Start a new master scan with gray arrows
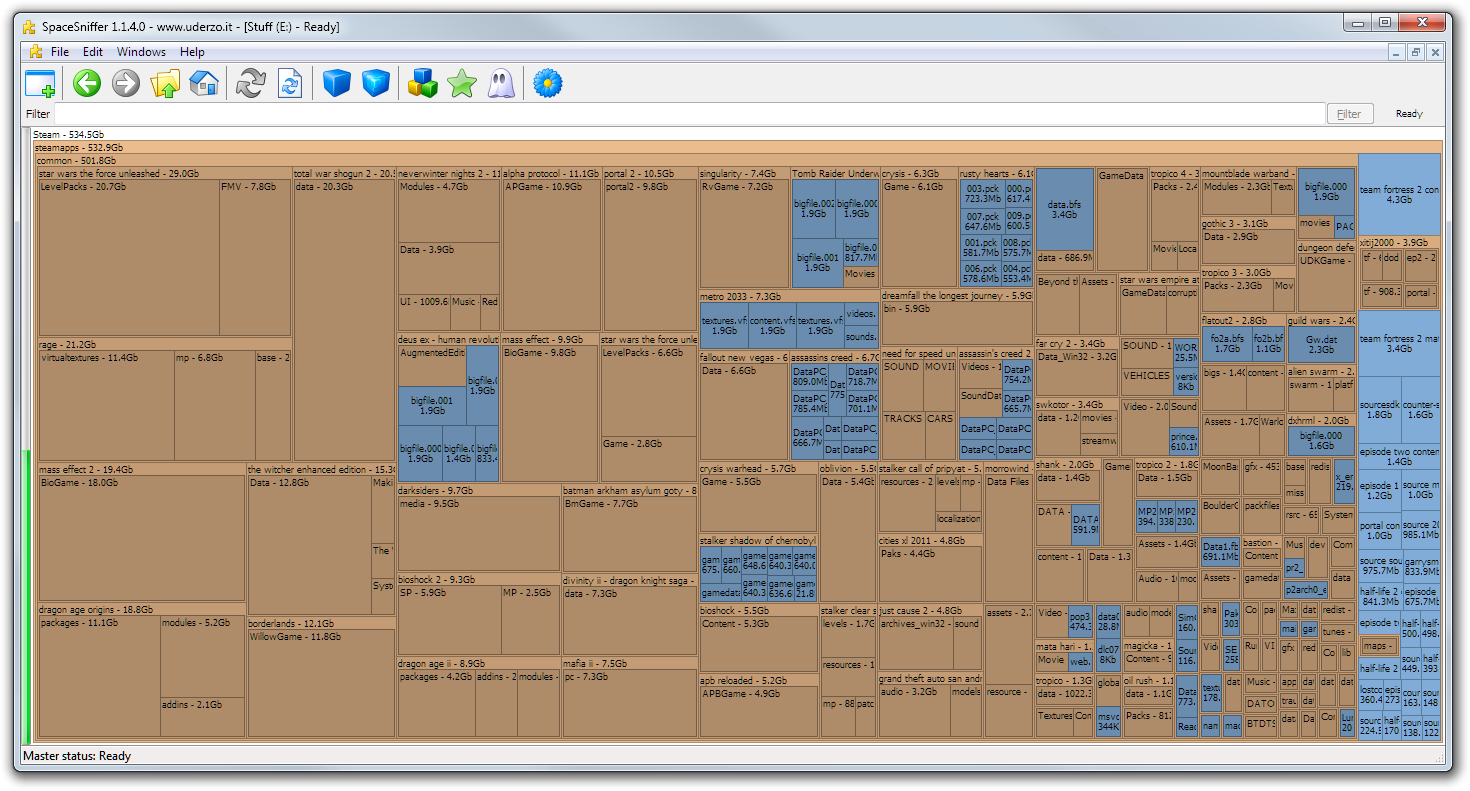This screenshot has height=791, width=1470. point(250,83)
